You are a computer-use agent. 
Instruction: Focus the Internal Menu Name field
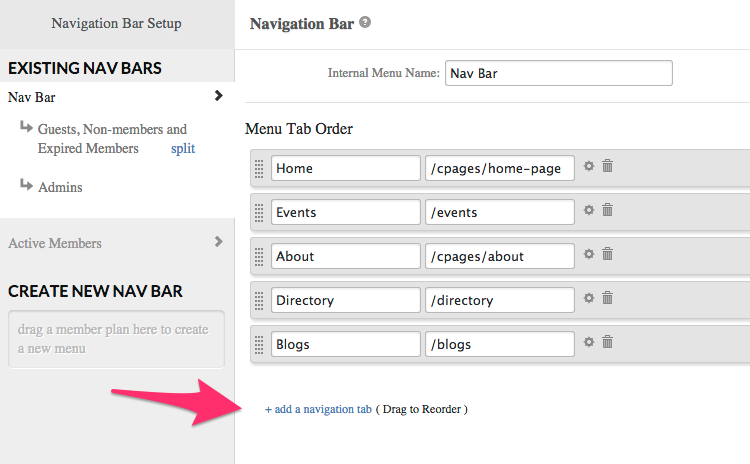(558, 73)
